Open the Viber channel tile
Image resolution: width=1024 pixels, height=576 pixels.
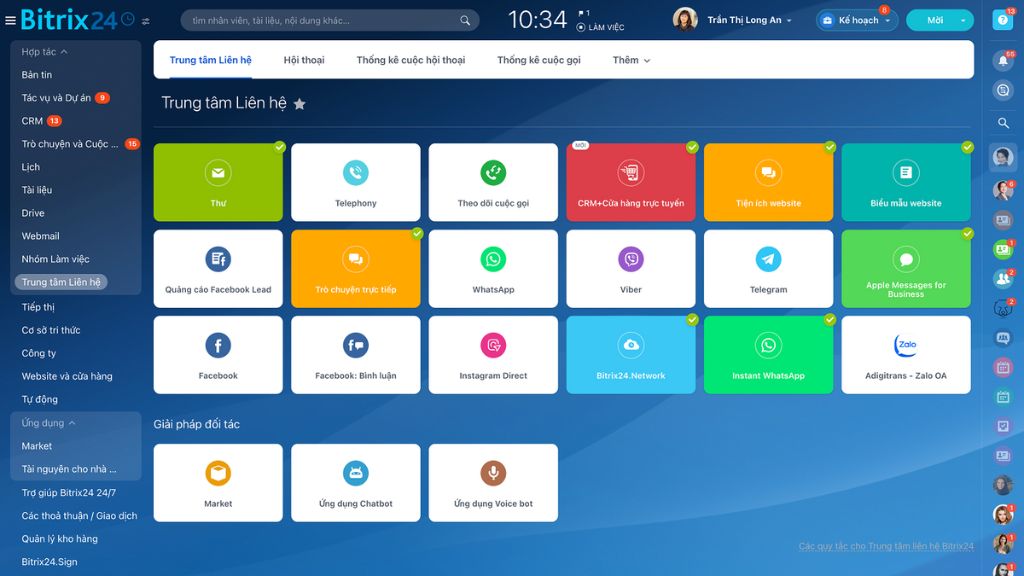pyautogui.click(x=631, y=268)
